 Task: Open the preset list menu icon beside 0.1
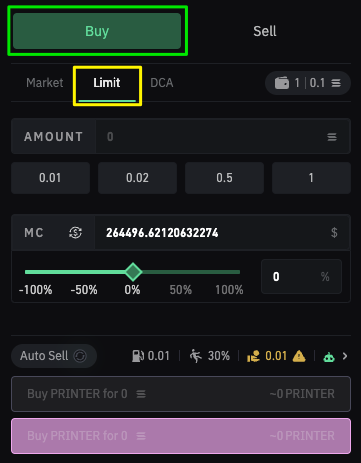click(x=336, y=83)
